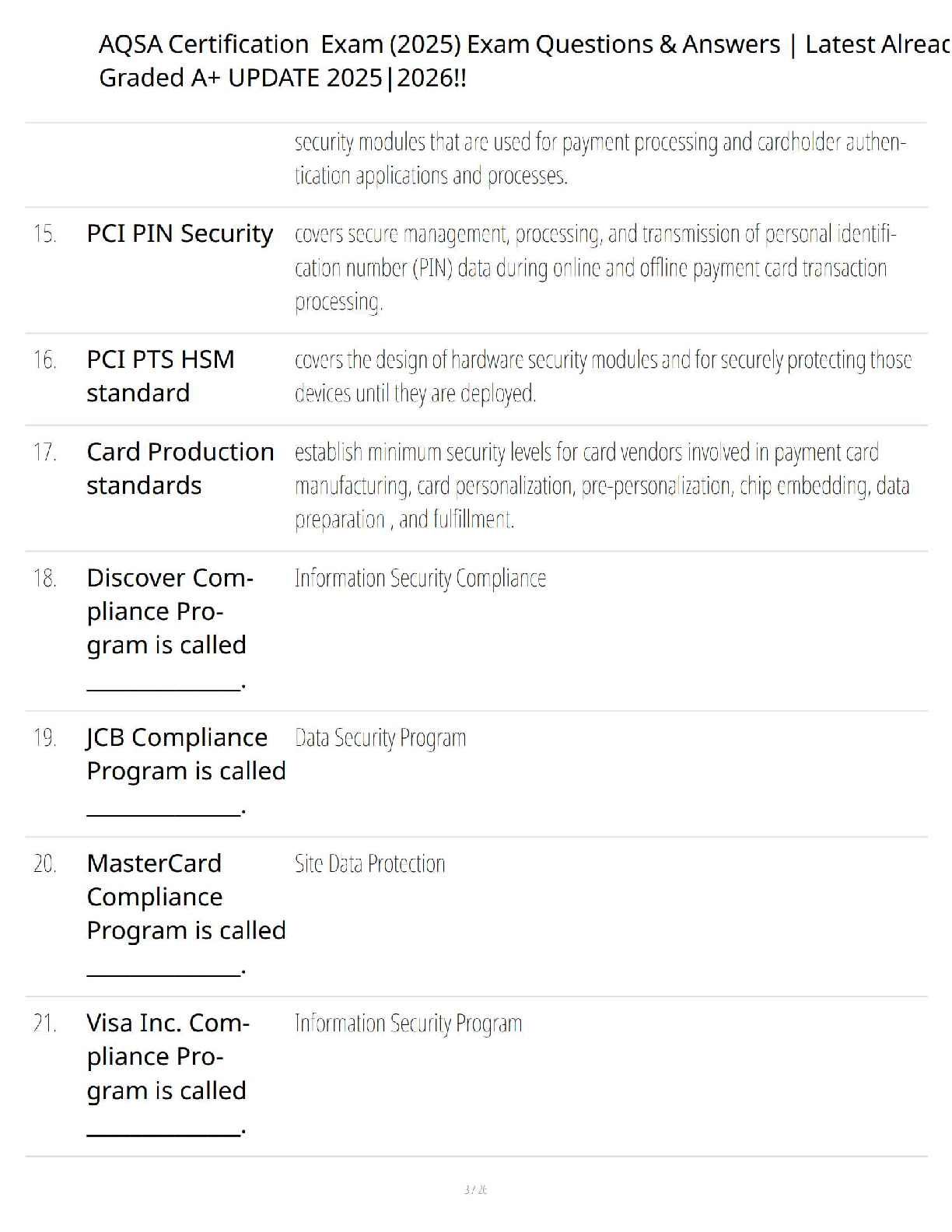Select the "JCB Compliance Program is called" question
The height and width of the screenshot is (1232, 952).
(x=186, y=754)
